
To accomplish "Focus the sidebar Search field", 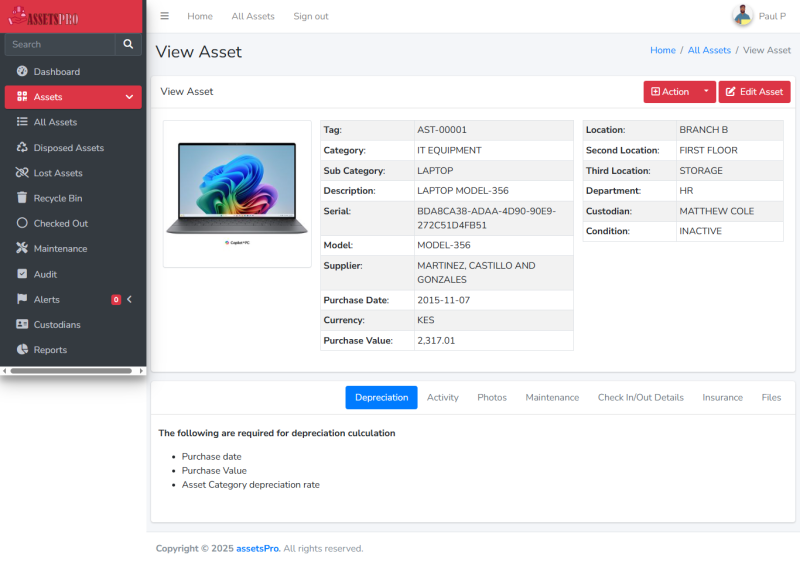I will click(60, 44).
